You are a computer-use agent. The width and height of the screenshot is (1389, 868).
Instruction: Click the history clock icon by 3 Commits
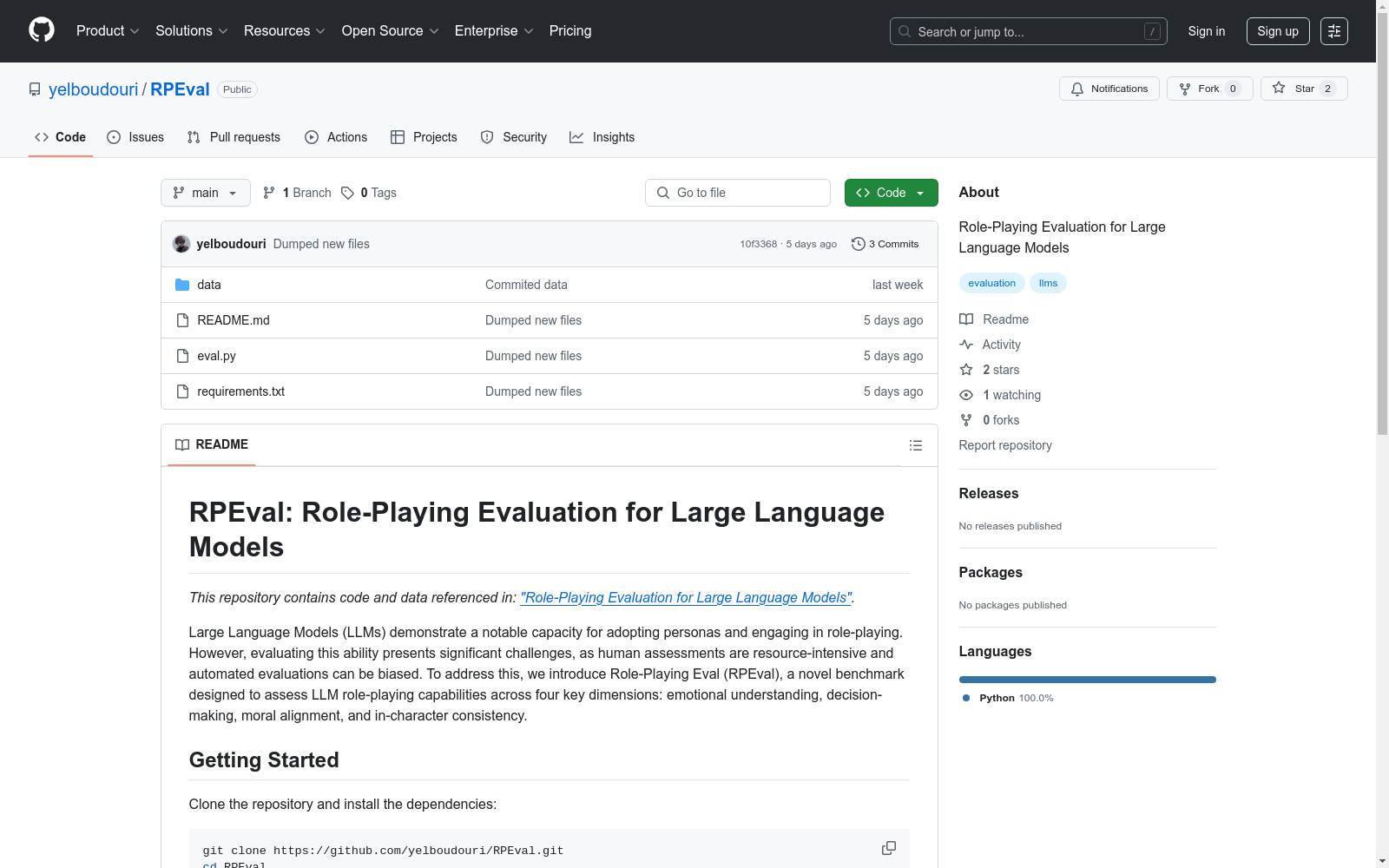coord(859,244)
